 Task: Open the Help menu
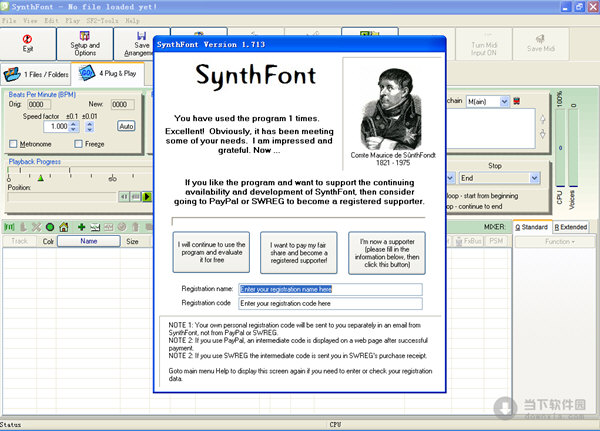point(132,21)
